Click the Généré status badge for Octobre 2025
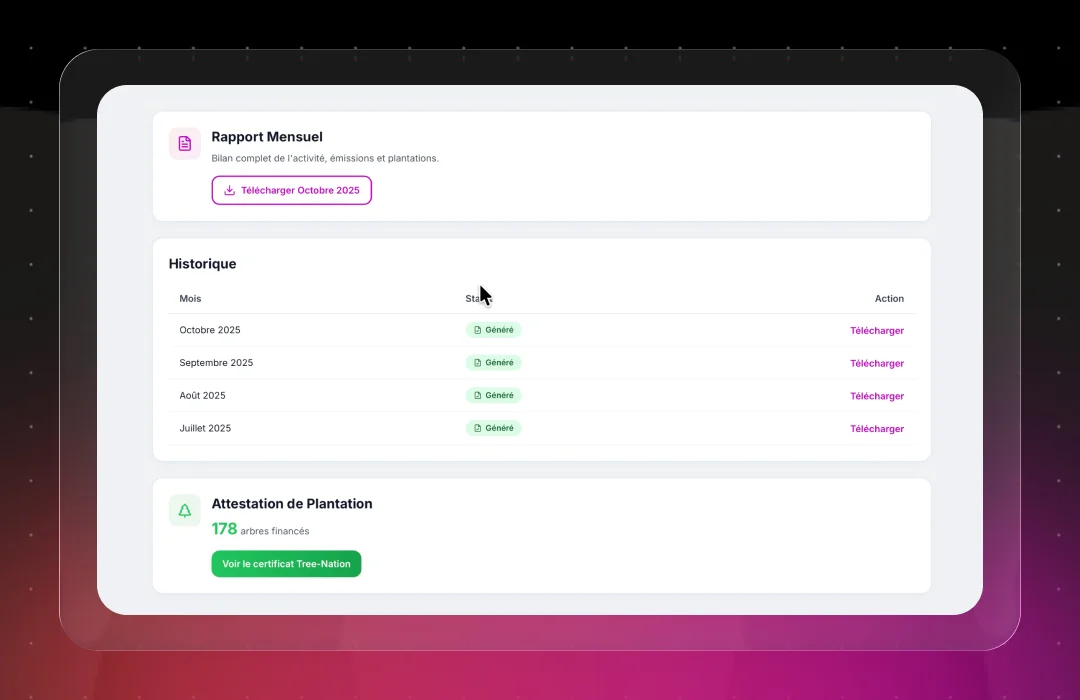1080x700 pixels. (493, 330)
